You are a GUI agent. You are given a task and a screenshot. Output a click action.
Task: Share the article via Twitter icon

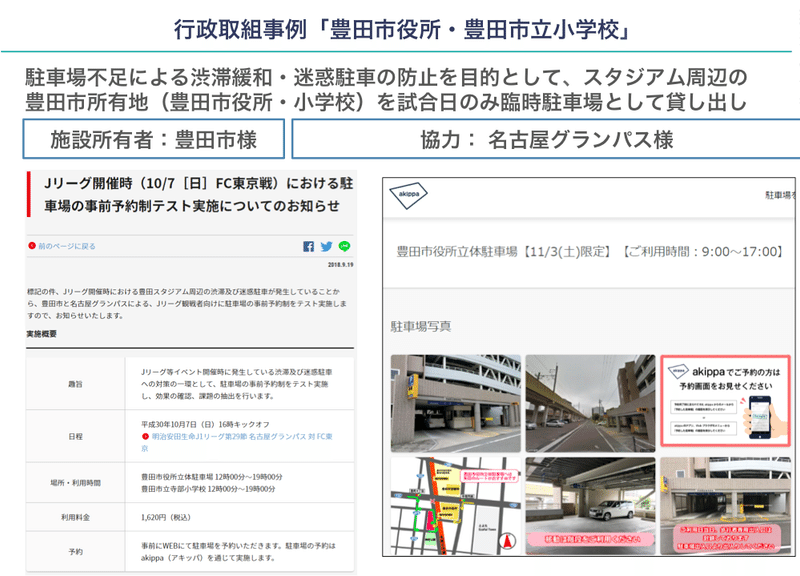pos(327,246)
